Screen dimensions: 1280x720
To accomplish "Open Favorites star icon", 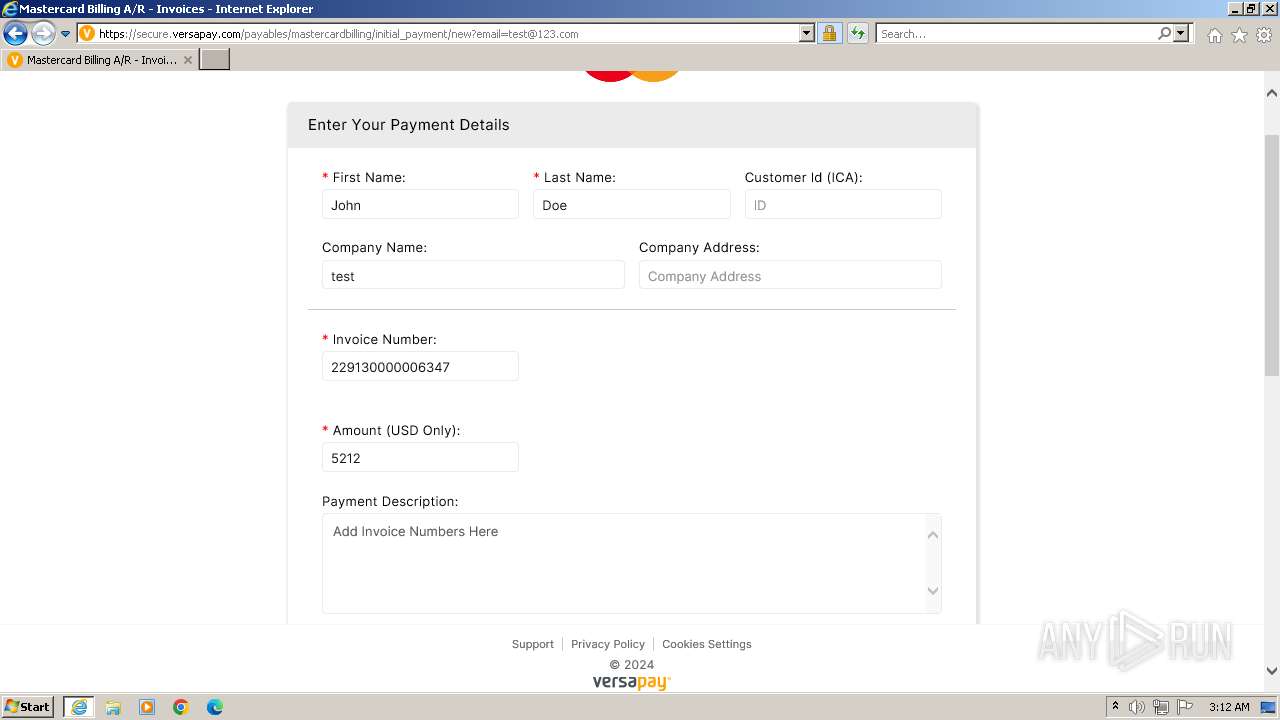I will [1239, 35].
